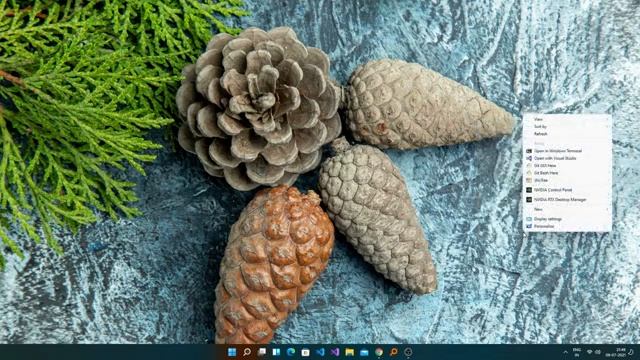Choose Refresh in context menu
This screenshot has width=640, height=360.
click(567, 134)
